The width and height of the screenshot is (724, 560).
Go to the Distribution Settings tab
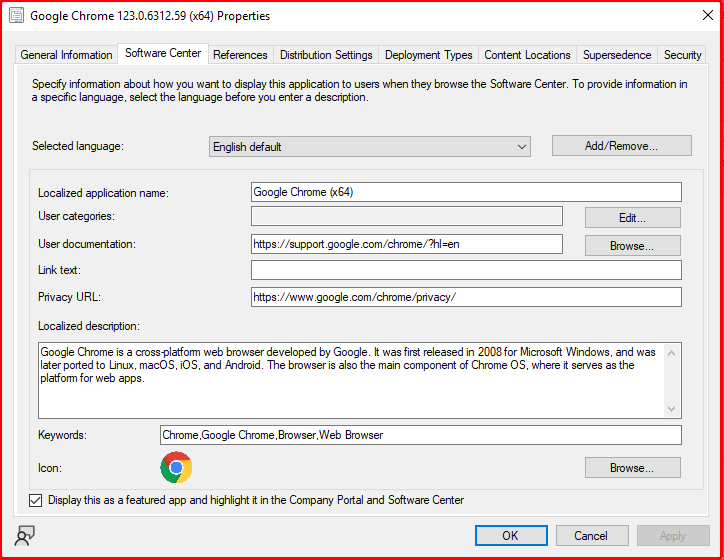coord(326,55)
